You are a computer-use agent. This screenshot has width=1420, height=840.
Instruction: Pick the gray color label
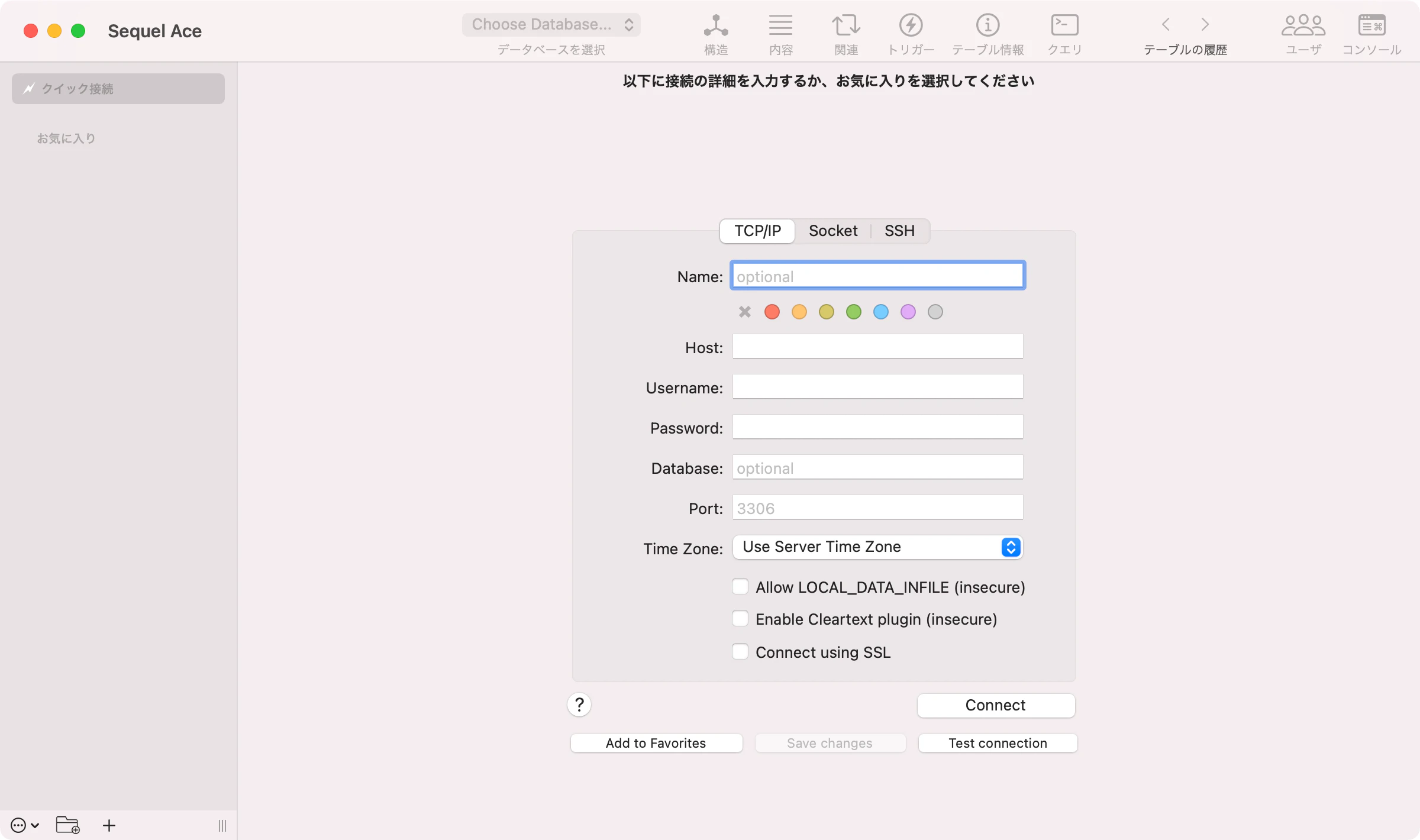click(935, 312)
